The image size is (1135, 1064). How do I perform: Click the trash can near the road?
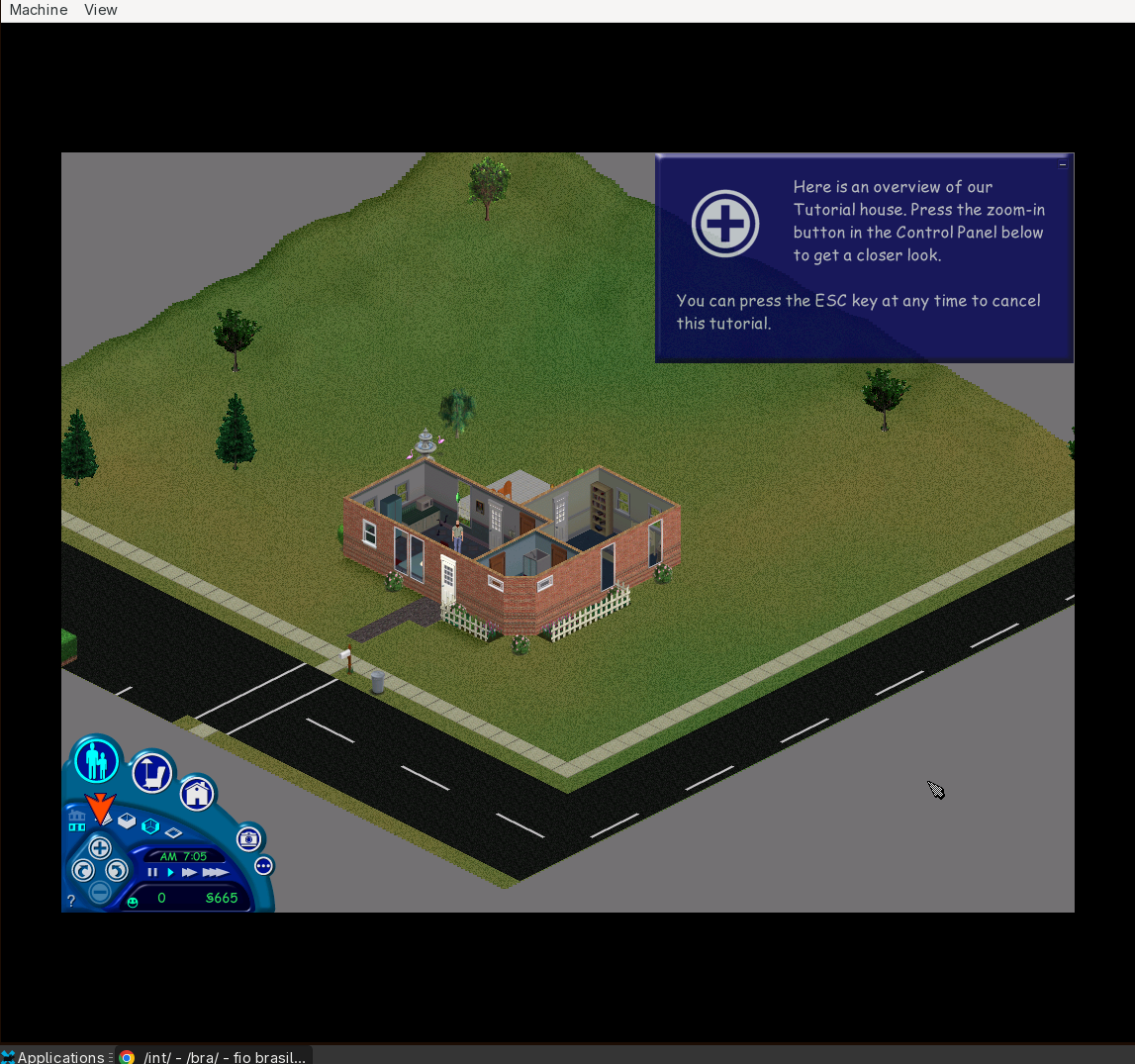point(378,682)
